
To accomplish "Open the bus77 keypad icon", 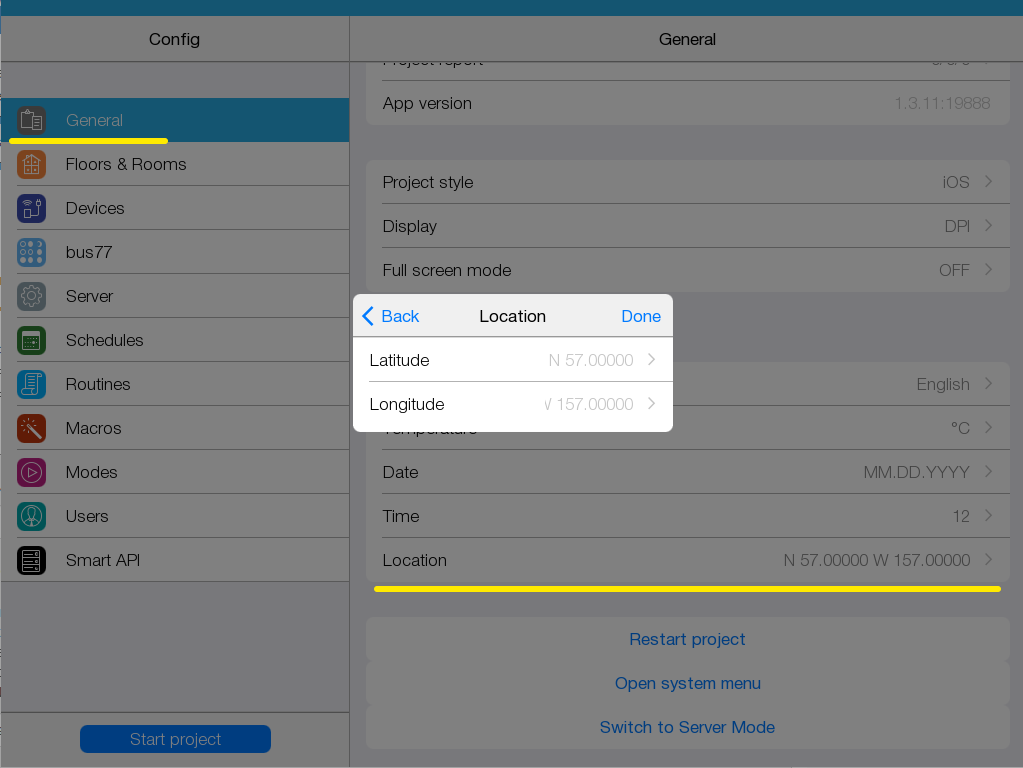I will [x=31, y=252].
